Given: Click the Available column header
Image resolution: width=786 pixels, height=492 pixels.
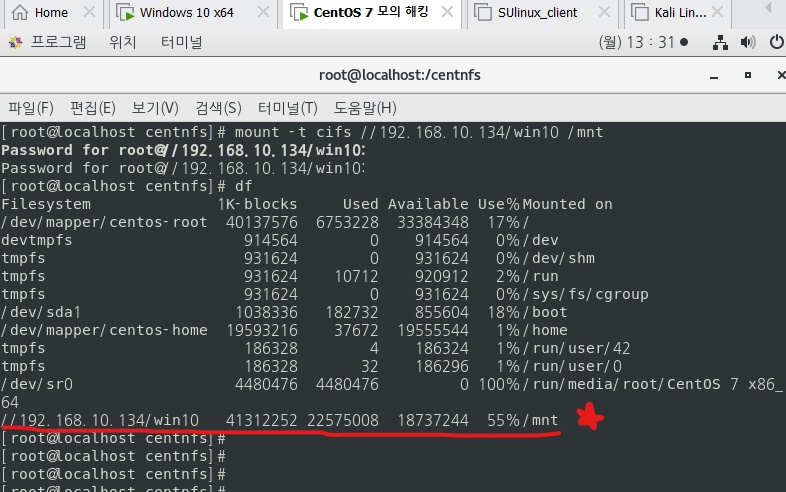Looking at the screenshot, I should coord(428,204).
